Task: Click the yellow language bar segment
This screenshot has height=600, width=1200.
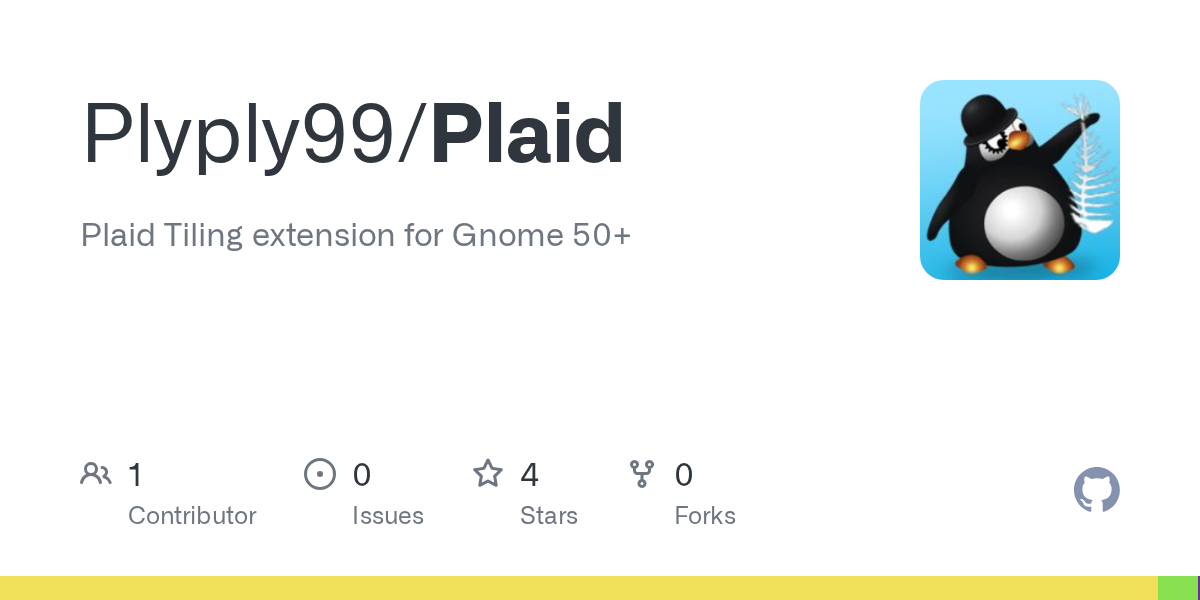Action: point(579,588)
